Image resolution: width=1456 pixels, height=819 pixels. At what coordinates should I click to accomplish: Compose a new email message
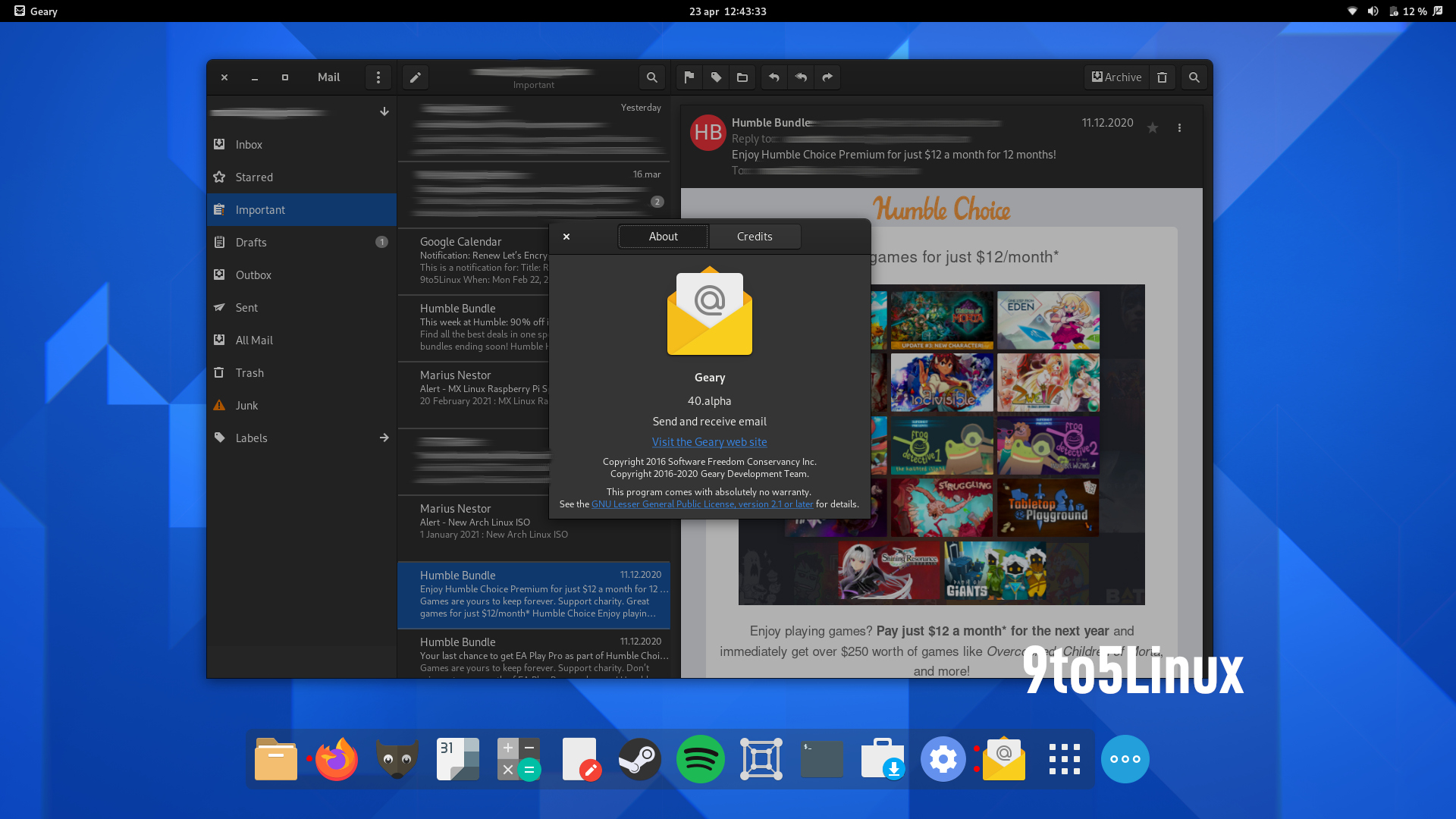pyautogui.click(x=415, y=77)
